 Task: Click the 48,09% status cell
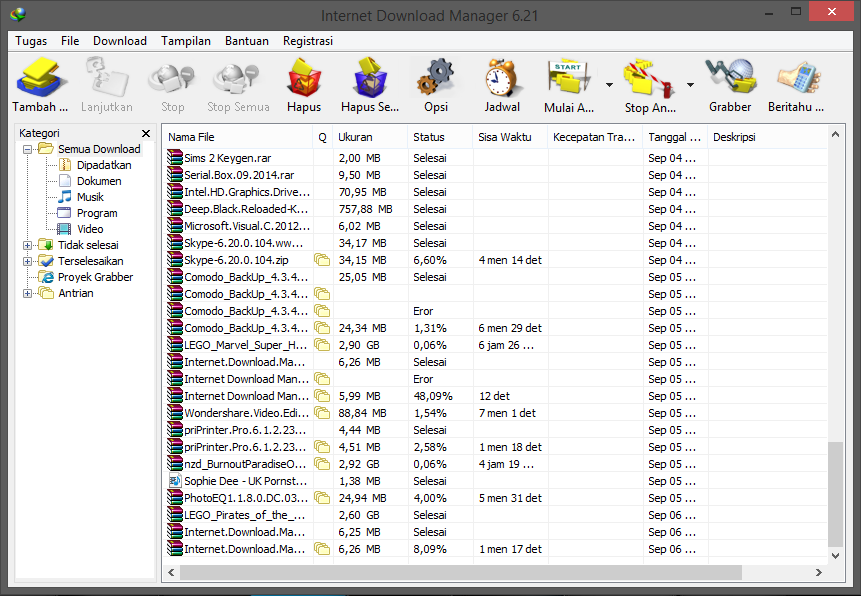point(433,396)
